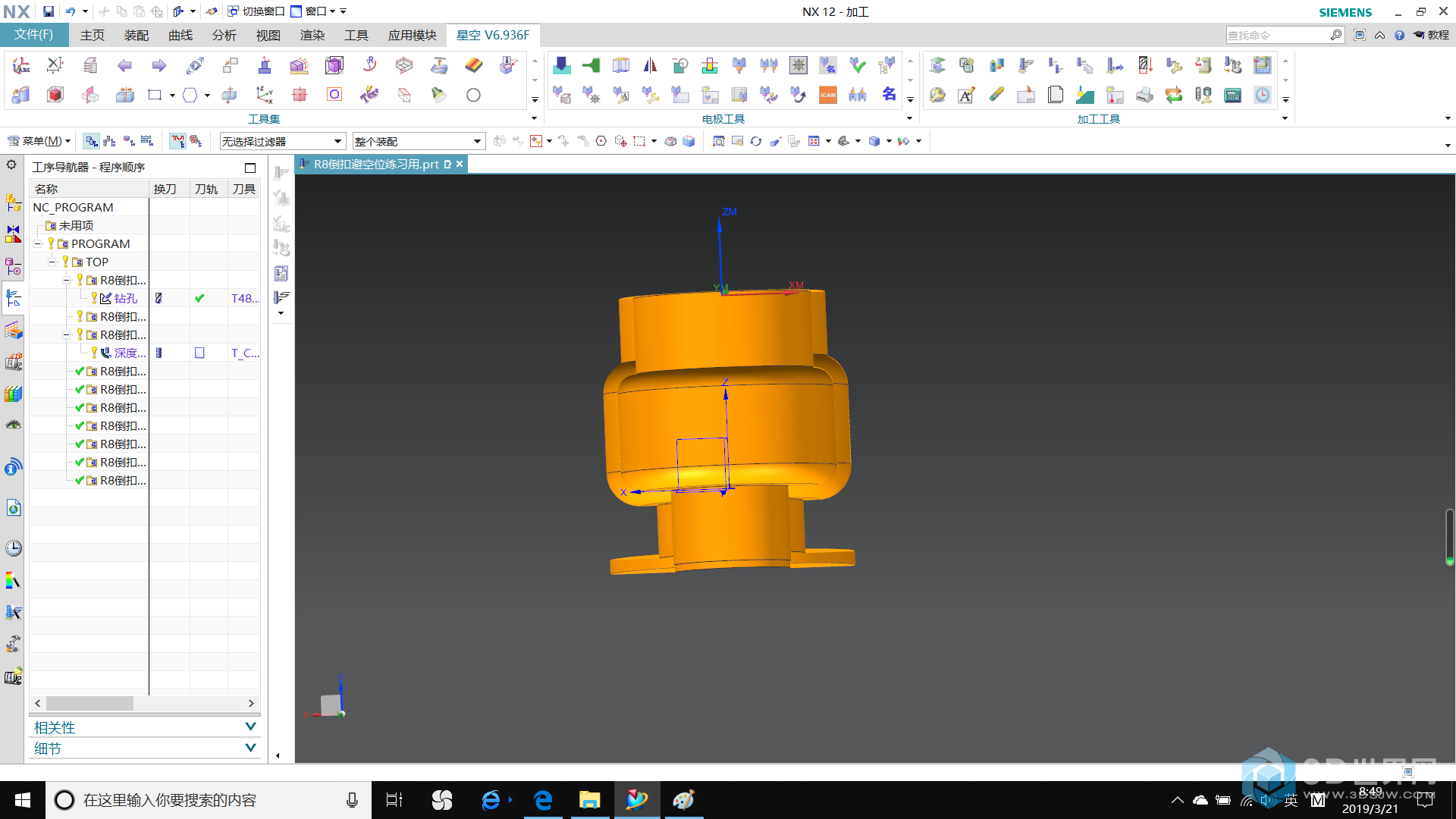Click the green left-arrow electrode icon
1456x819 pixels.
pyautogui.click(x=591, y=66)
